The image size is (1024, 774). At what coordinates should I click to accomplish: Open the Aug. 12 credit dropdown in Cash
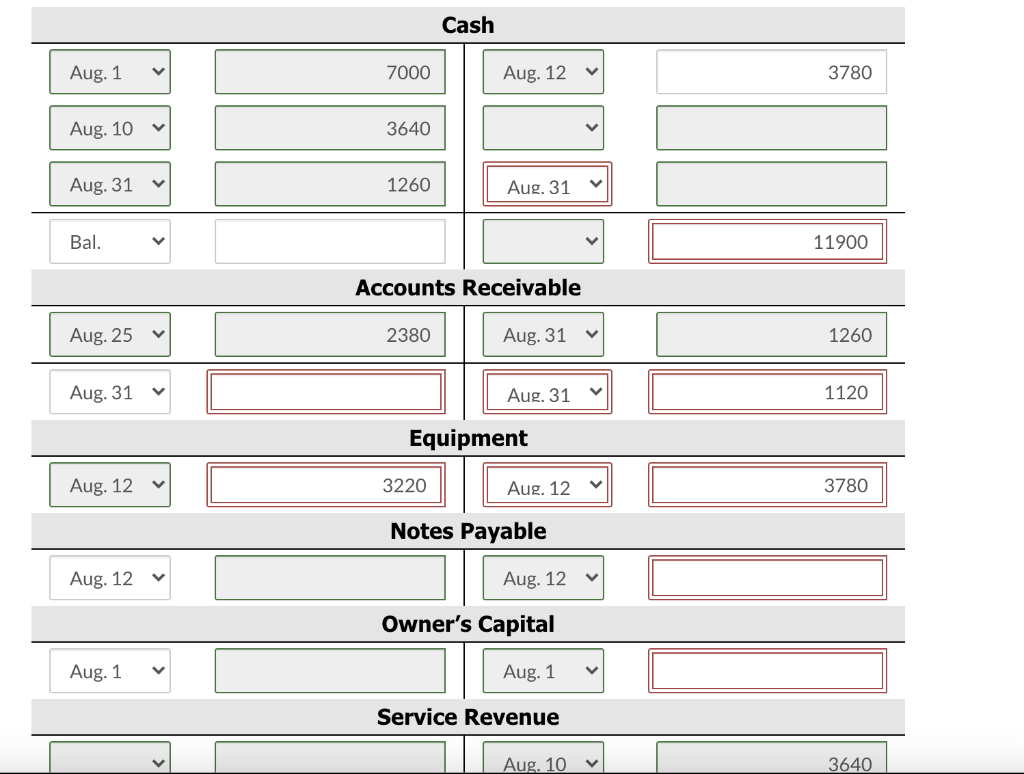click(543, 72)
